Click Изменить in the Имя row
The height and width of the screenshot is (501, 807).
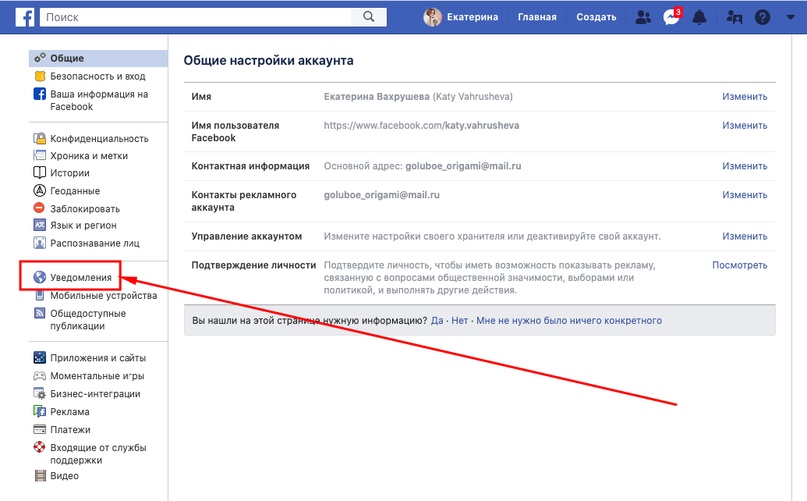[x=744, y=96]
